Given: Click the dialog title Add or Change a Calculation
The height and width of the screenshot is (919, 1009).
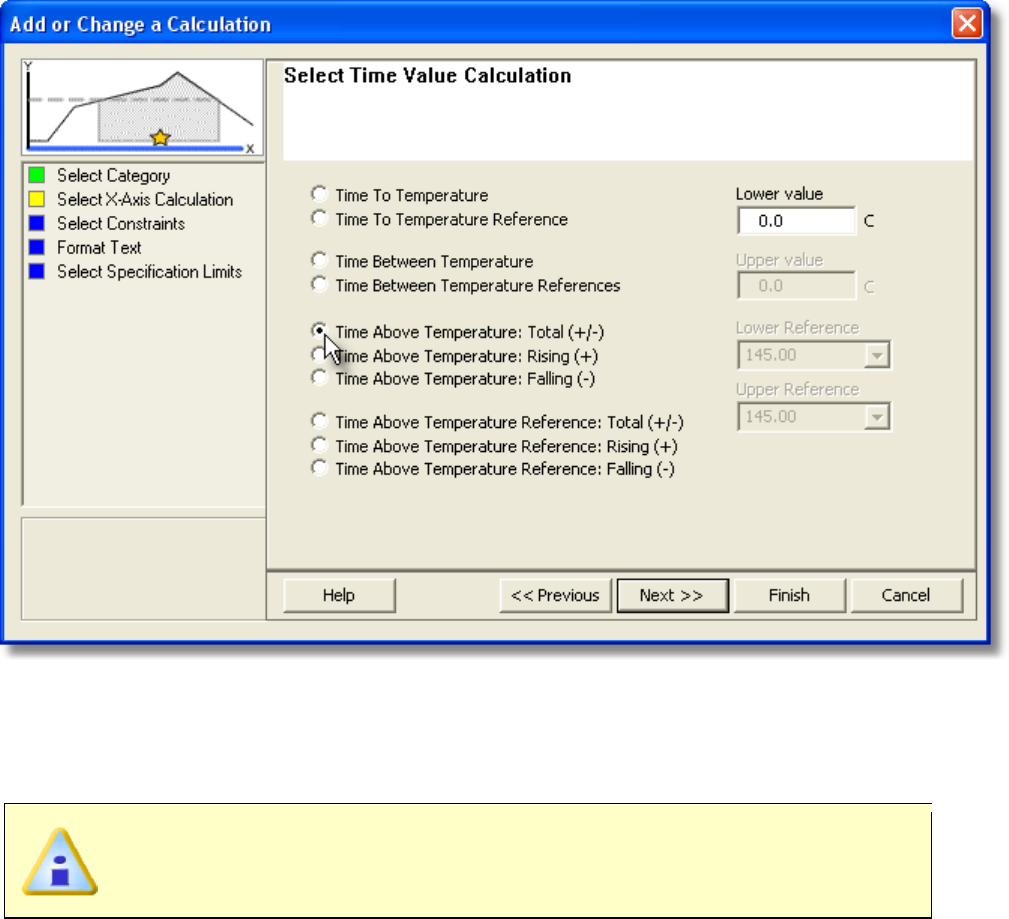Looking at the screenshot, I should tap(140, 24).
